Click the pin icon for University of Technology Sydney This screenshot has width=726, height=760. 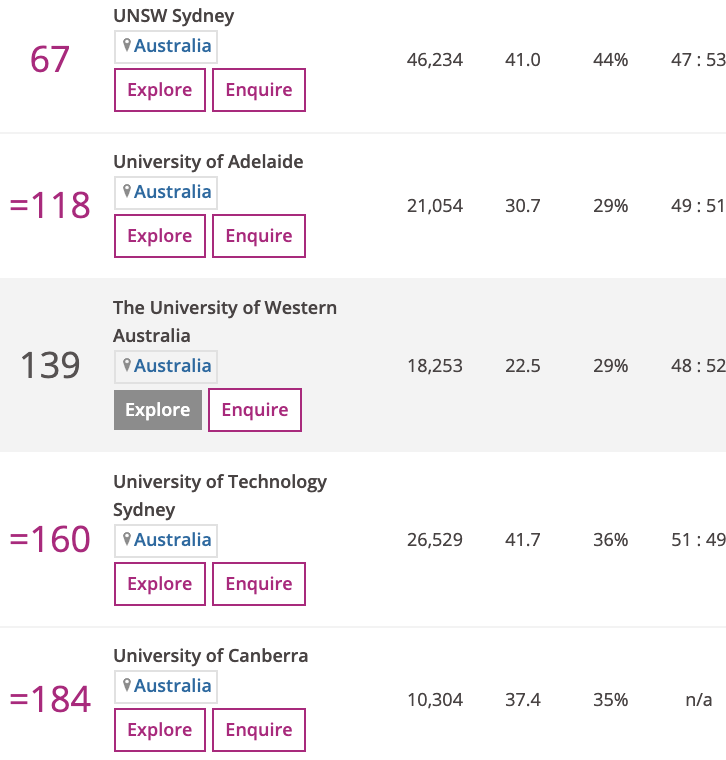pyautogui.click(x=127, y=539)
